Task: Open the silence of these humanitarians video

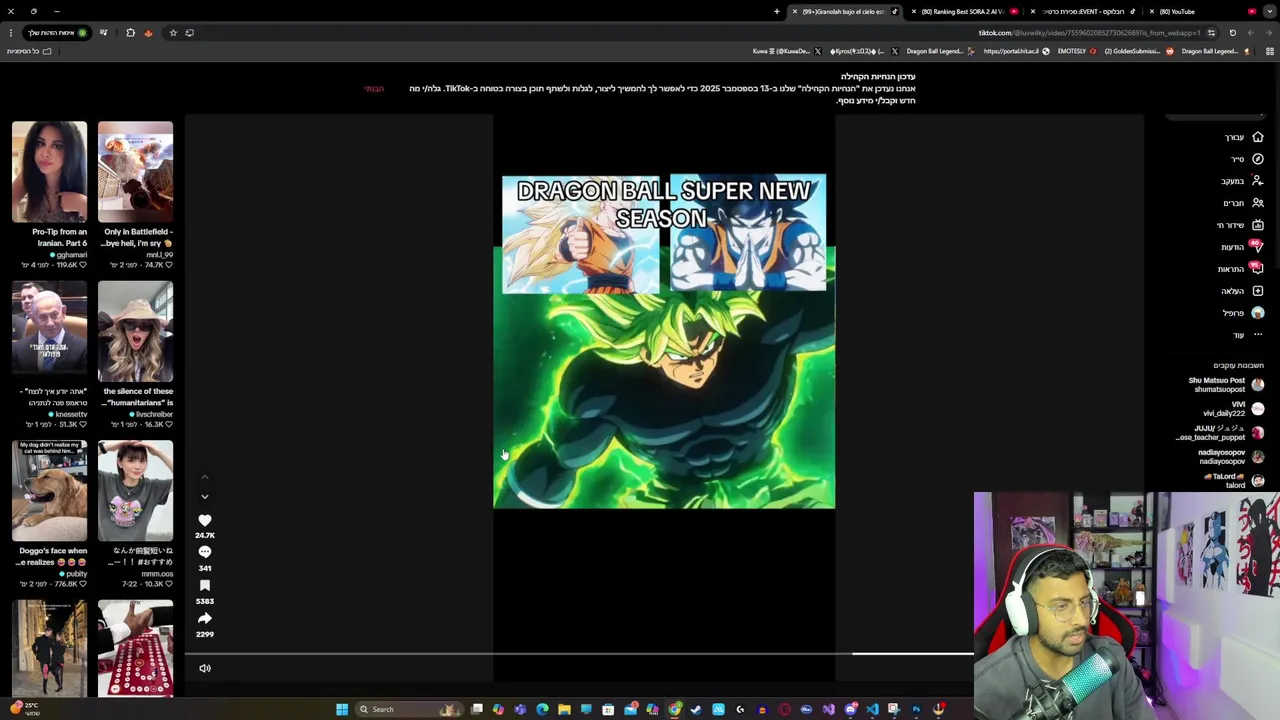Action: point(135,331)
